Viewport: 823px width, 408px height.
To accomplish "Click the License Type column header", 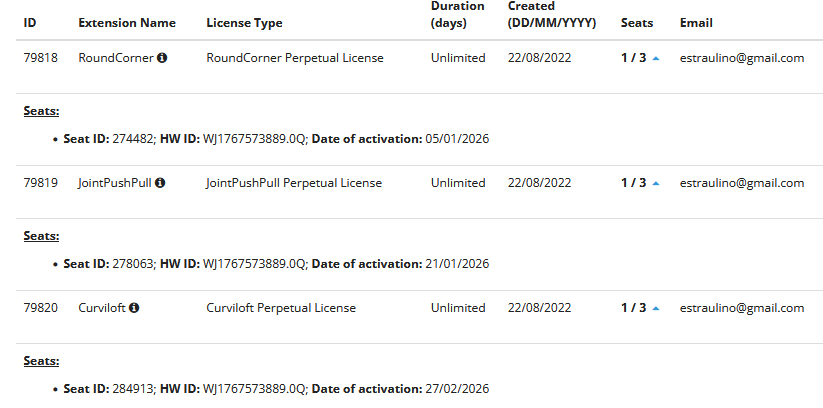I will click(x=244, y=23).
